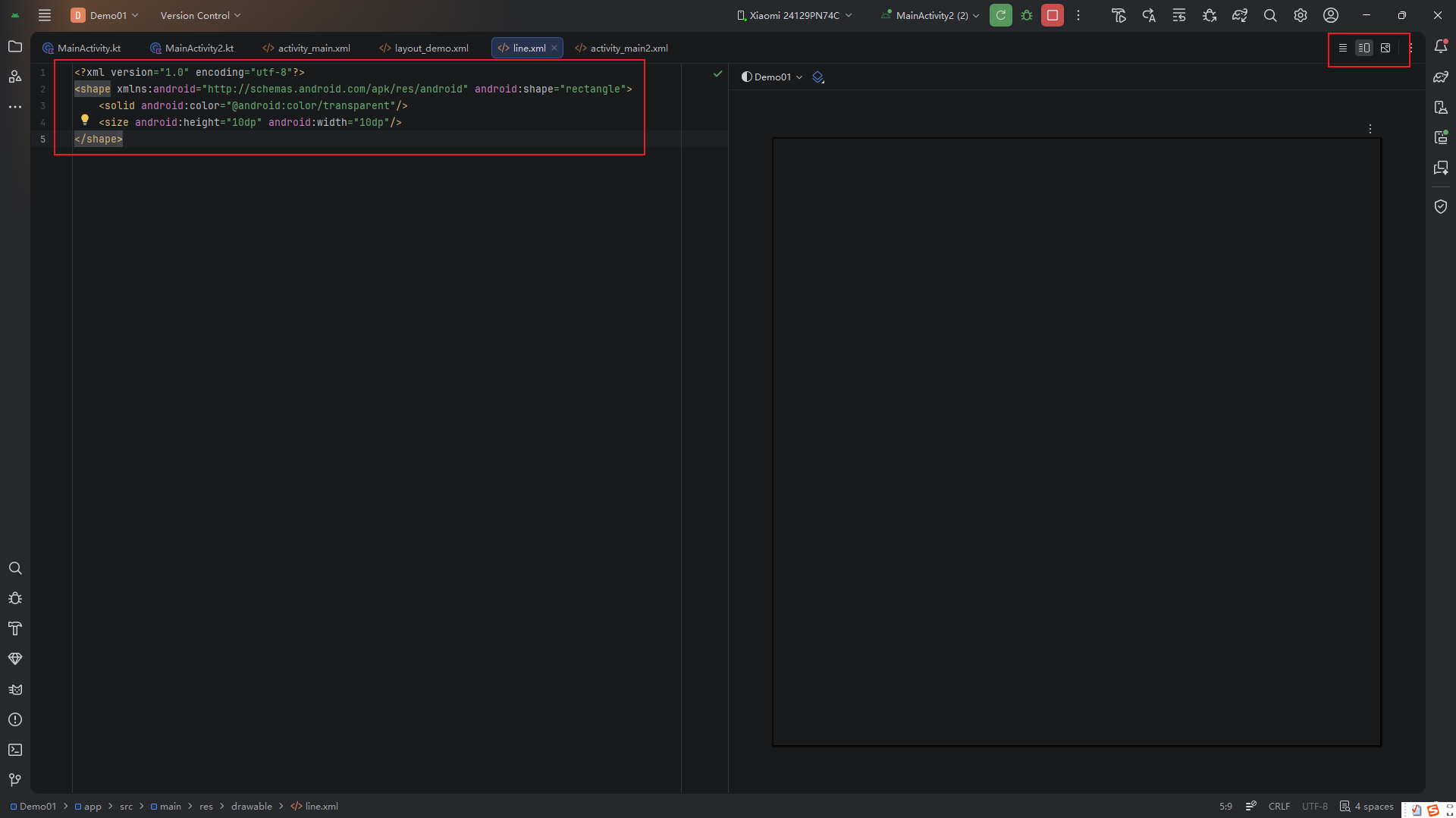
Task: Click the Demo01 breadcrumb in status bar
Action: (33, 807)
